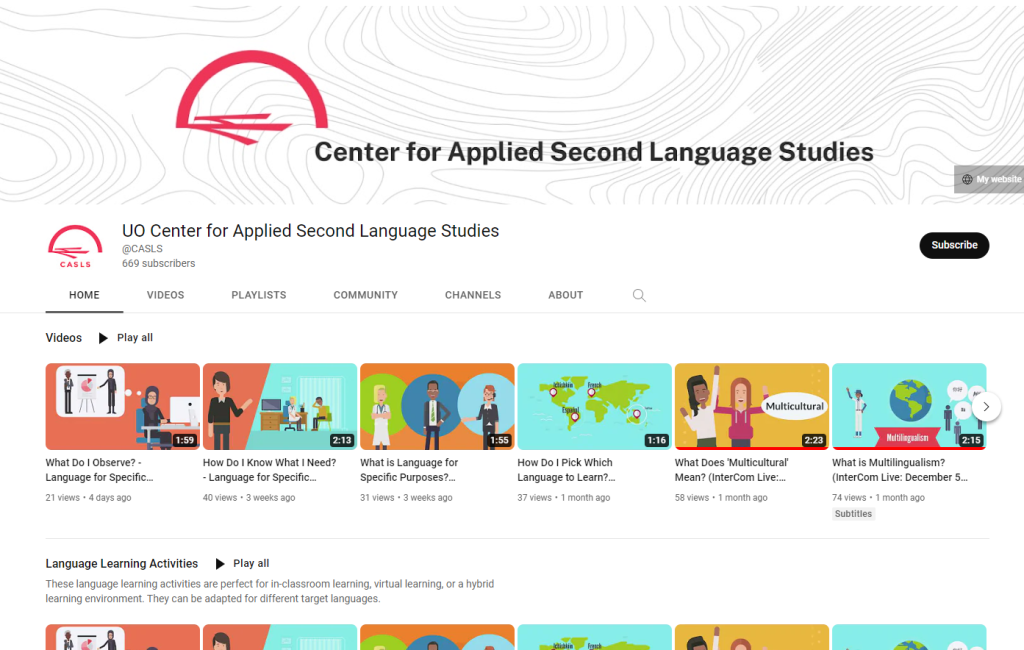Click the channel name UO Center for Applied Second Language Studies
Image resolution: width=1024 pixels, height=650 pixels.
(x=310, y=231)
